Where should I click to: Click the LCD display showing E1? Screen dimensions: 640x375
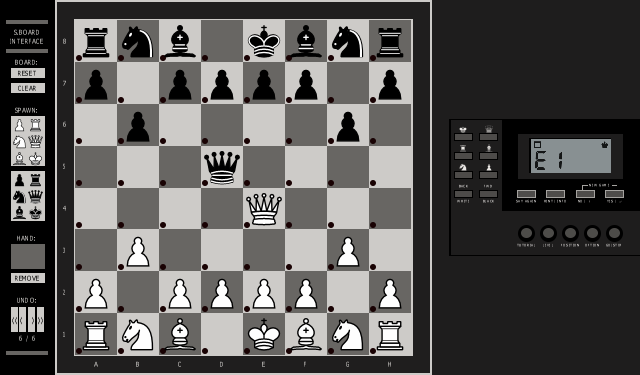[571, 156]
